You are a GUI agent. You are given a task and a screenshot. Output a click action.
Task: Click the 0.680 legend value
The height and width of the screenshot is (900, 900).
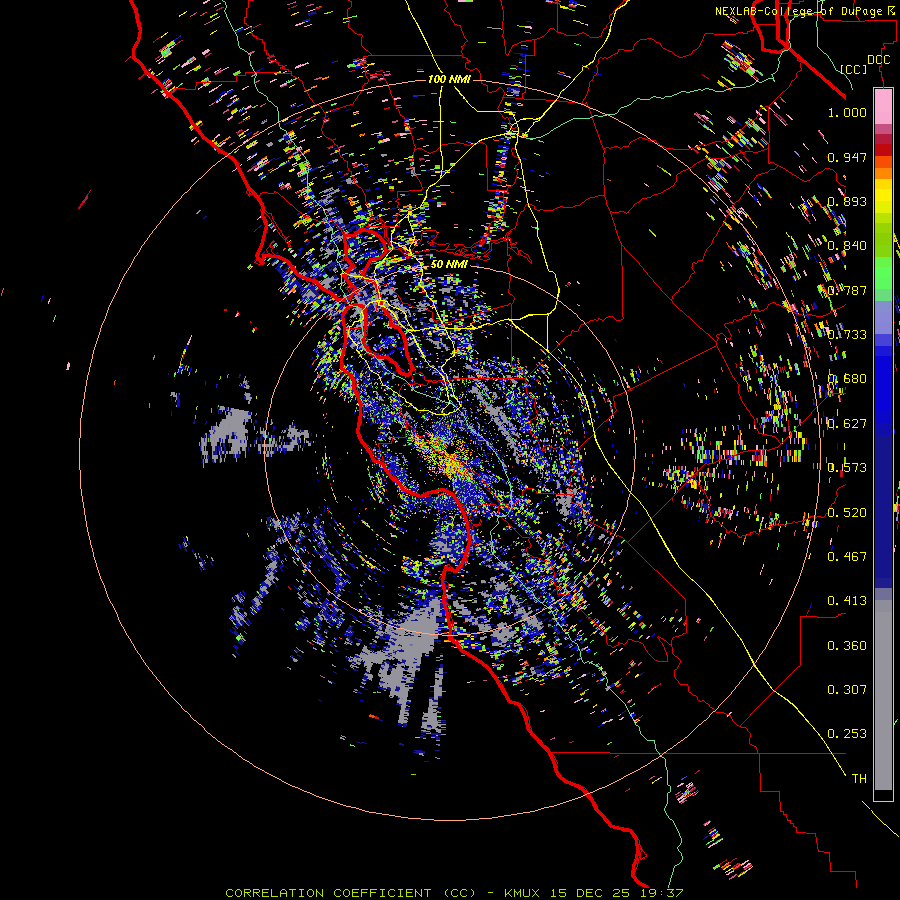pos(847,378)
